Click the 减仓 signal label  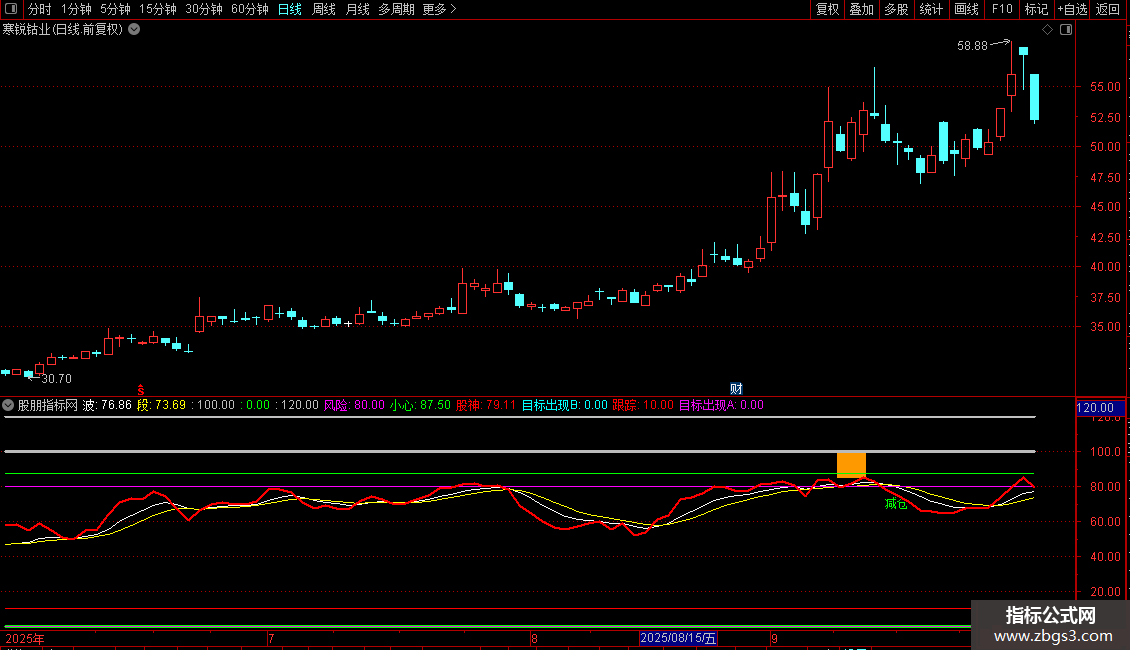[896, 504]
